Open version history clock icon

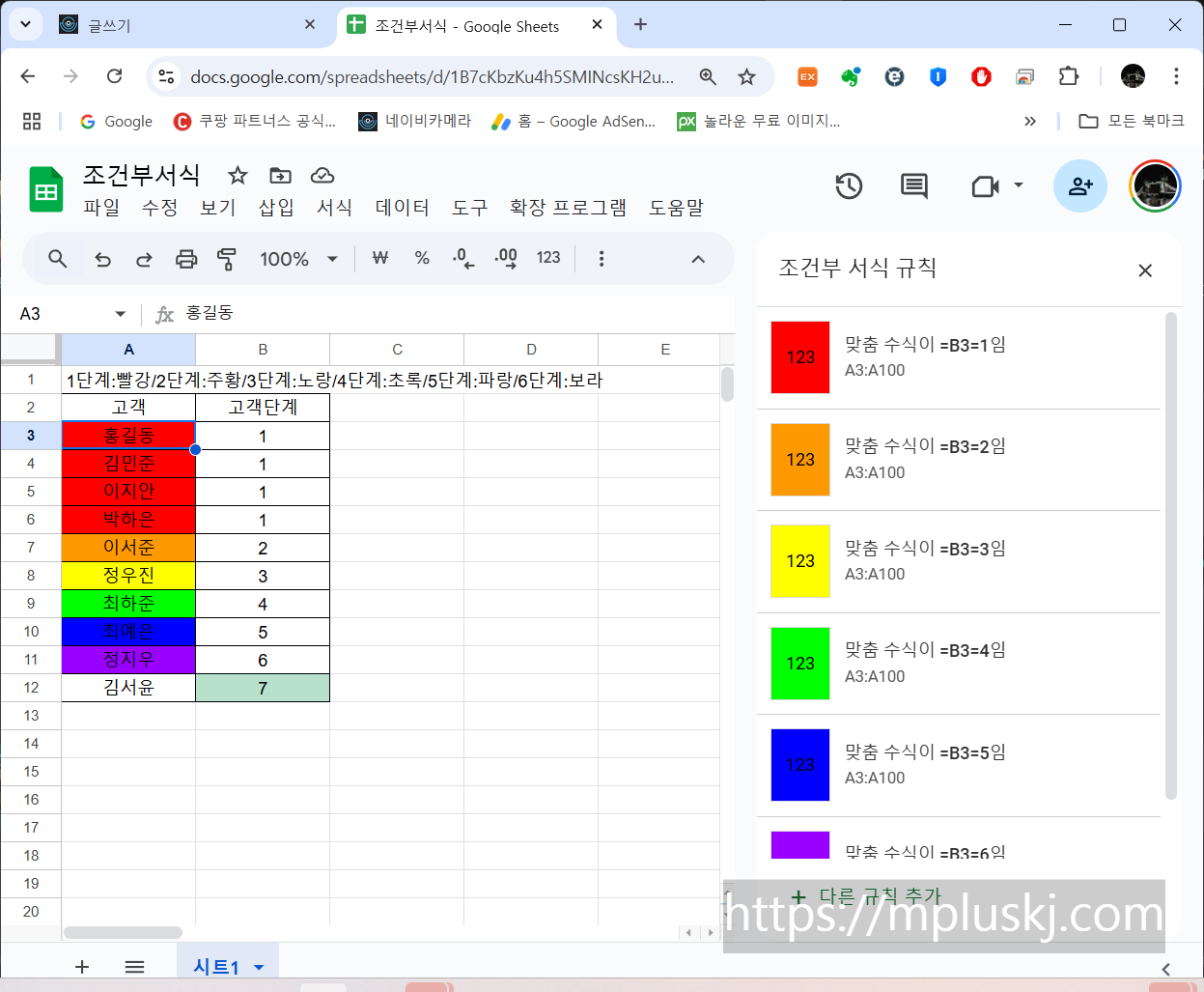(849, 185)
